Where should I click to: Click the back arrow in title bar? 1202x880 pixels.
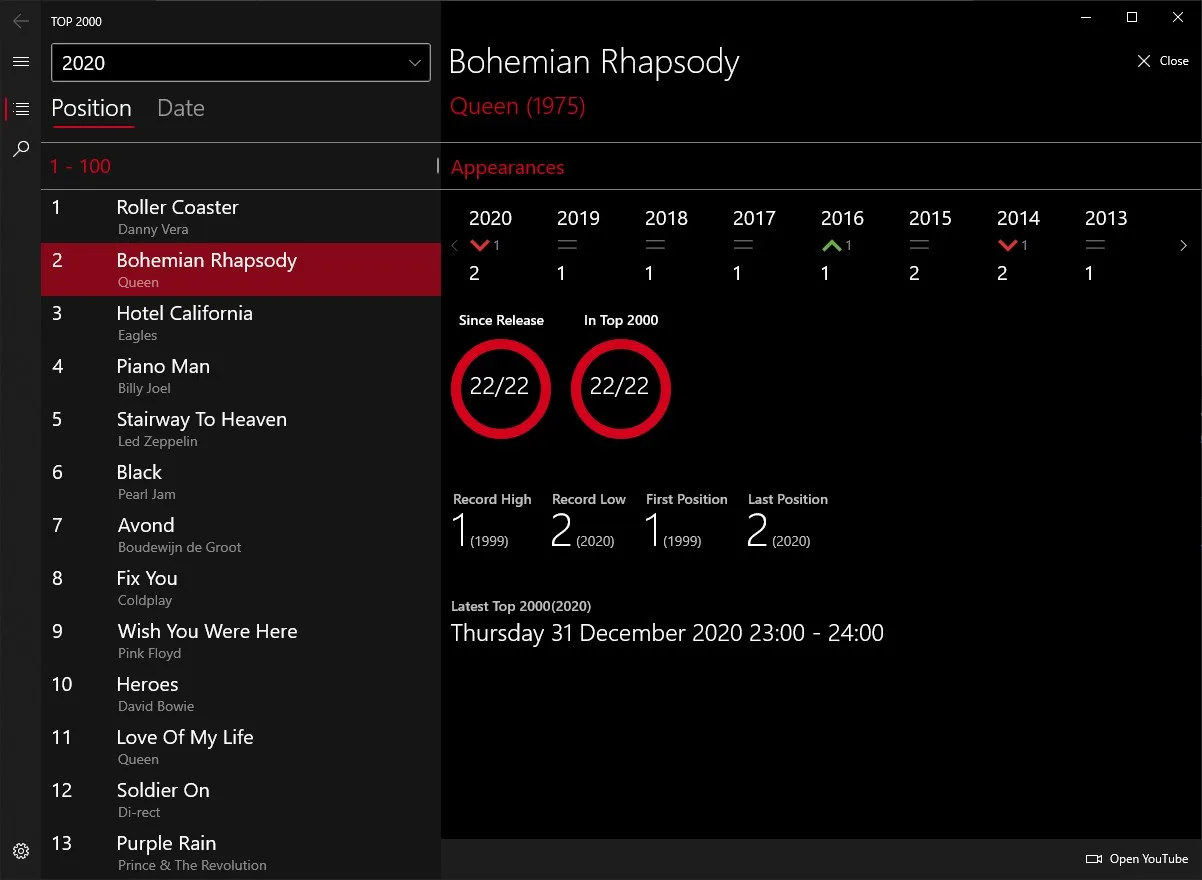pos(20,21)
